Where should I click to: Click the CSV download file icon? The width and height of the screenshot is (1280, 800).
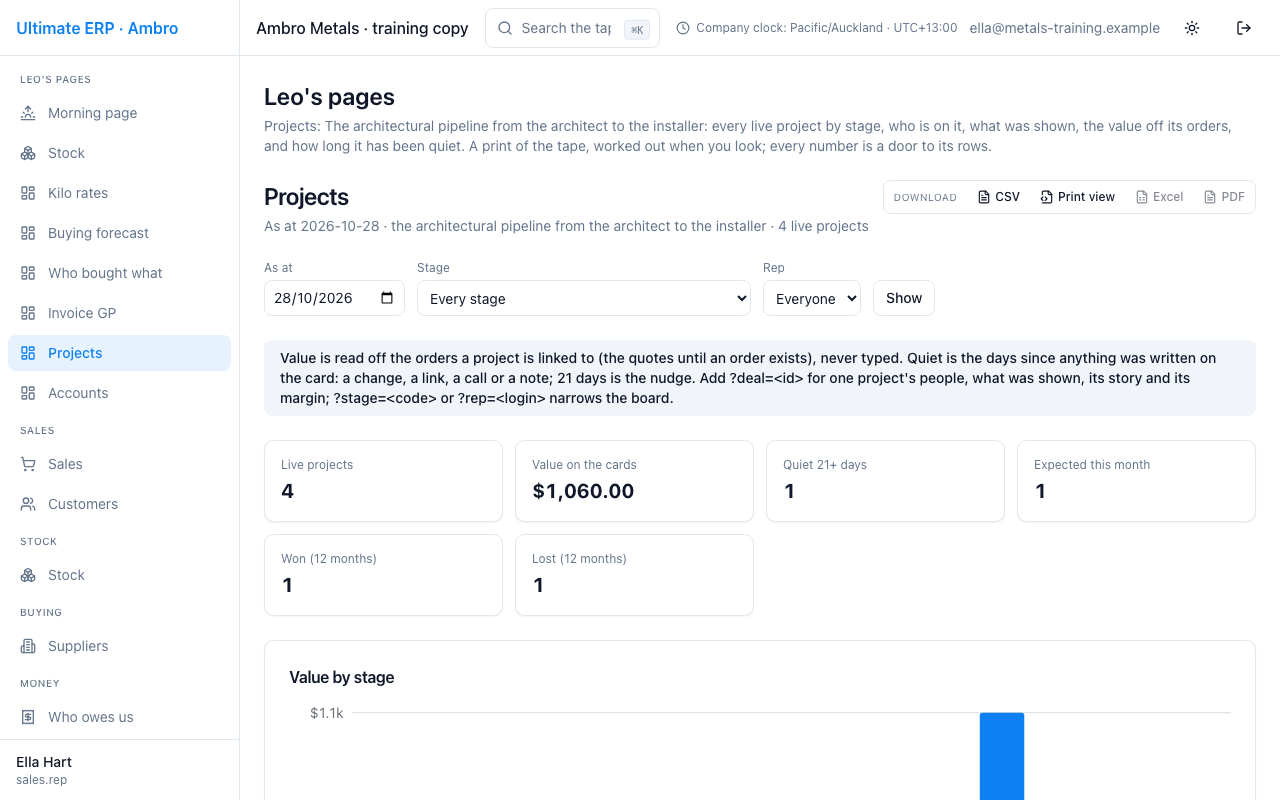[984, 197]
